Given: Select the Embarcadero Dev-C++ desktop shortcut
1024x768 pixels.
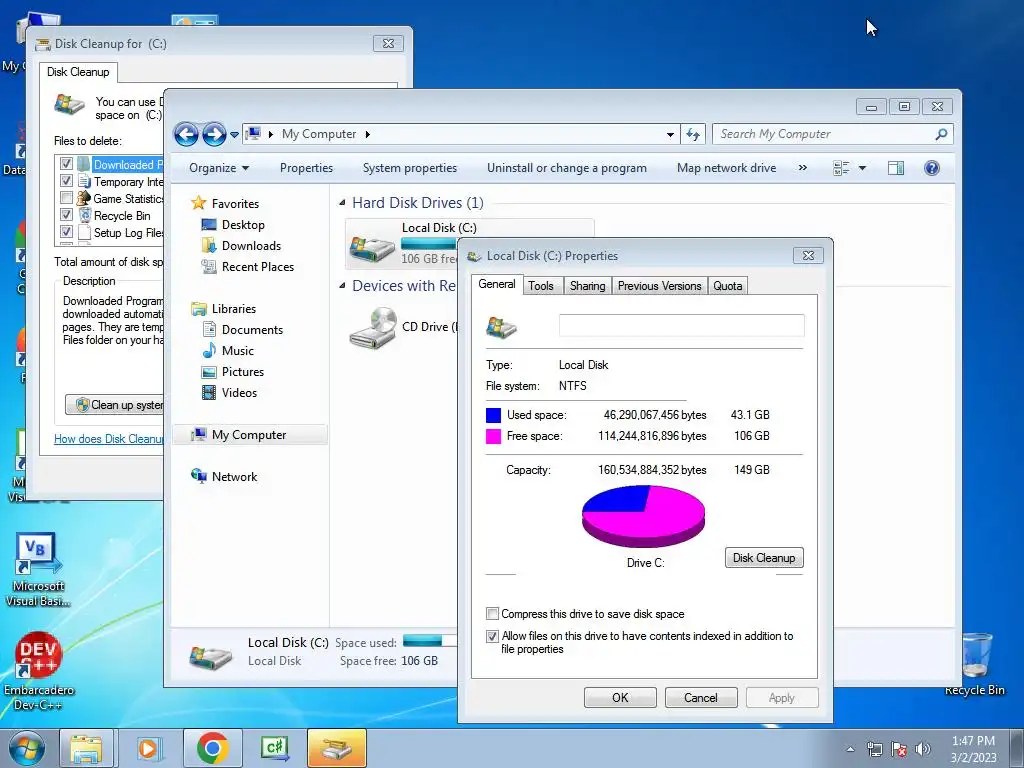Looking at the screenshot, I should pos(38,671).
